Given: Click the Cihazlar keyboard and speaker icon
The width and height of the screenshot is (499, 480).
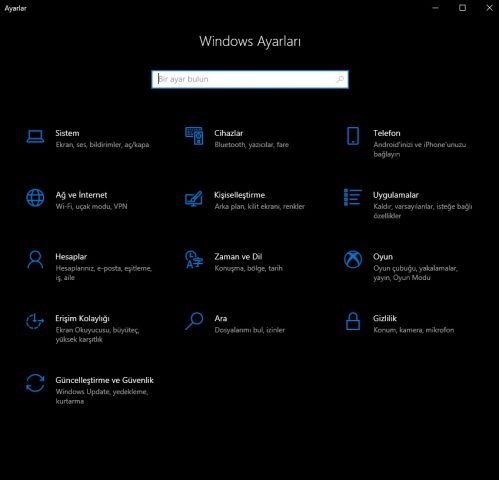Looking at the screenshot, I should (x=194, y=136).
